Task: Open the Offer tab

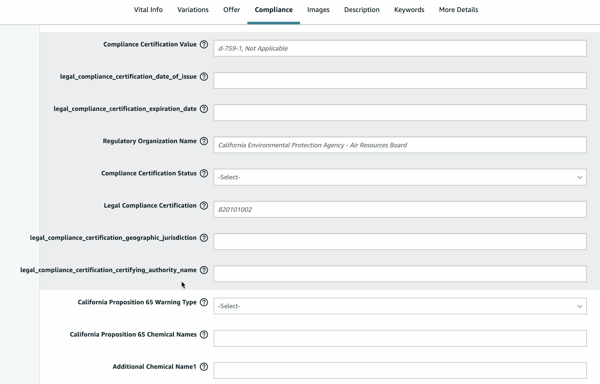Action: tap(232, 10)
